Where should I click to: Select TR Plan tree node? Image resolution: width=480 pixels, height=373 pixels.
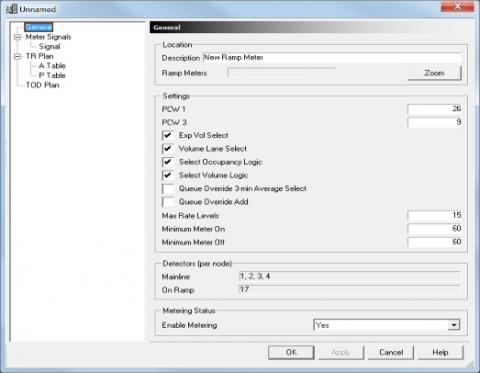coord(39,56)
